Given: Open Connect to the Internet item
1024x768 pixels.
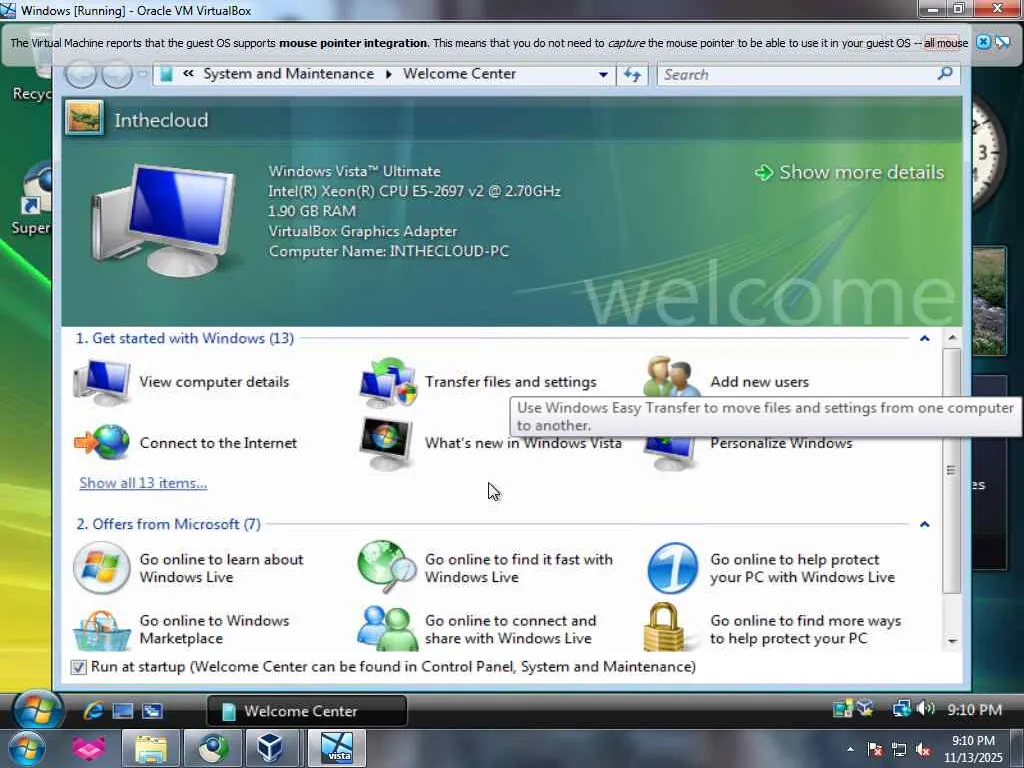Looking at the screenshot, I should [x=185, y=443].
